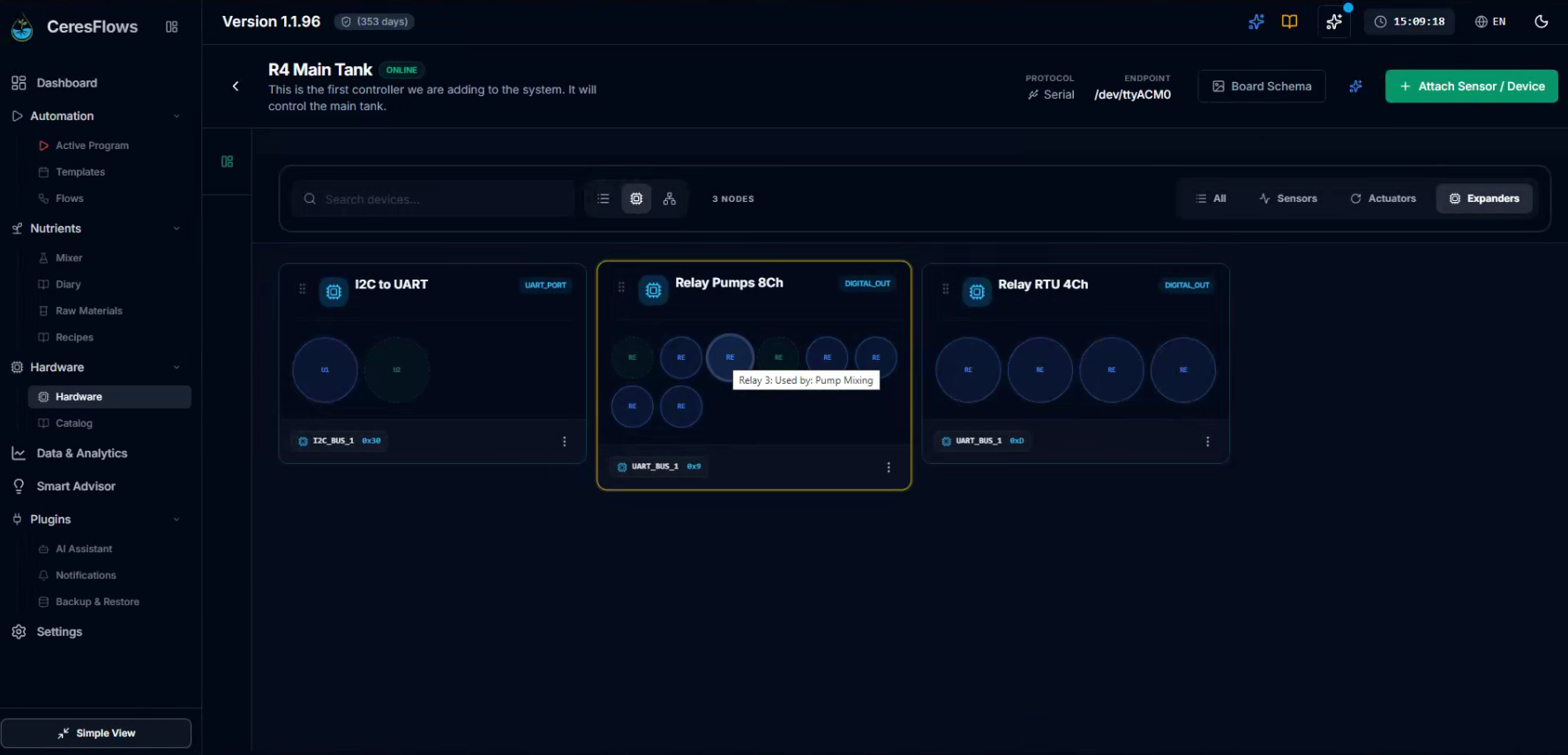The height and width of the screenshot is (755, 1568).
Task: Click the U1 port circle on I2C to UART
Action: [325, 370]
